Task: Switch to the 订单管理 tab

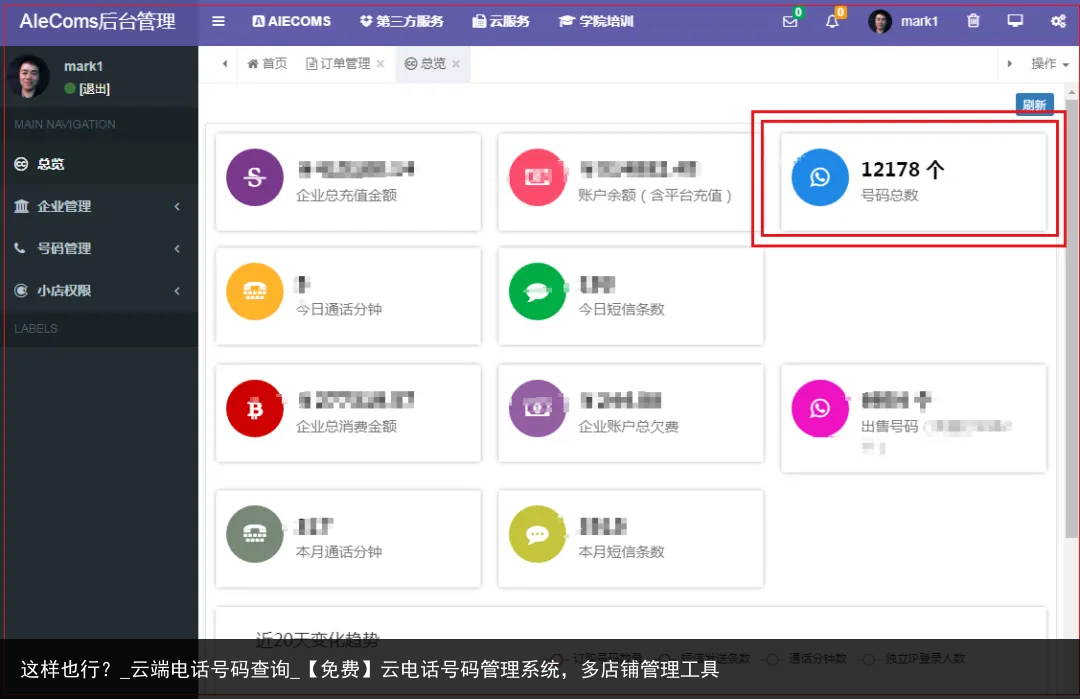Action: pos(338,64)
